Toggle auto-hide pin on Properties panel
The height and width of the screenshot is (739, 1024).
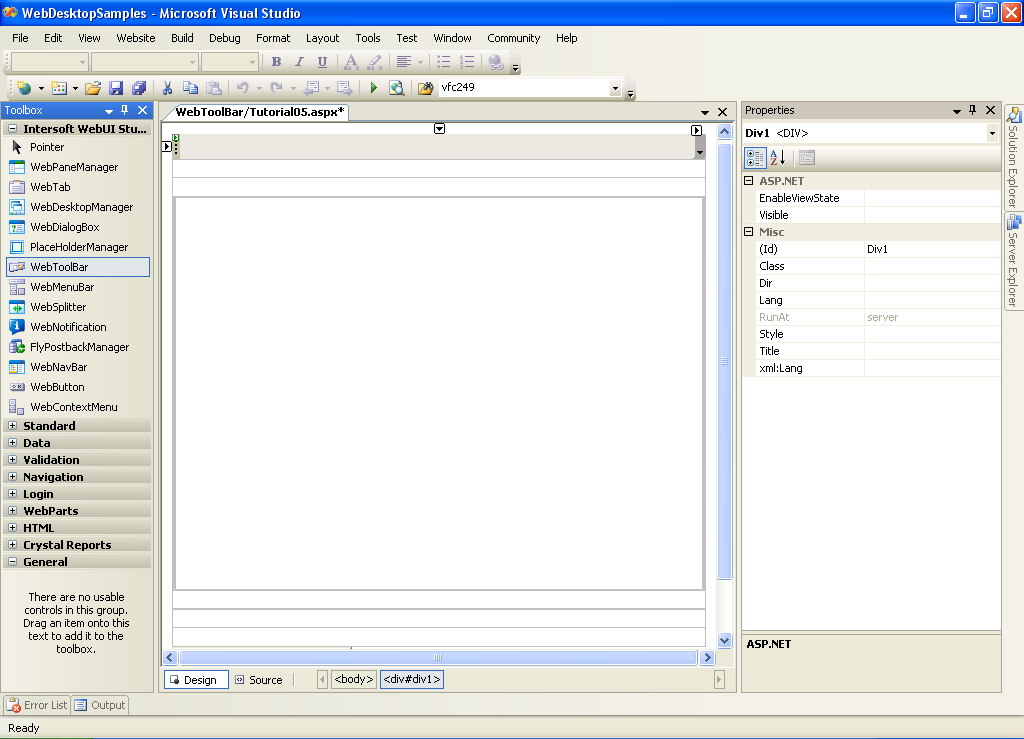click(x=972, y=110)
